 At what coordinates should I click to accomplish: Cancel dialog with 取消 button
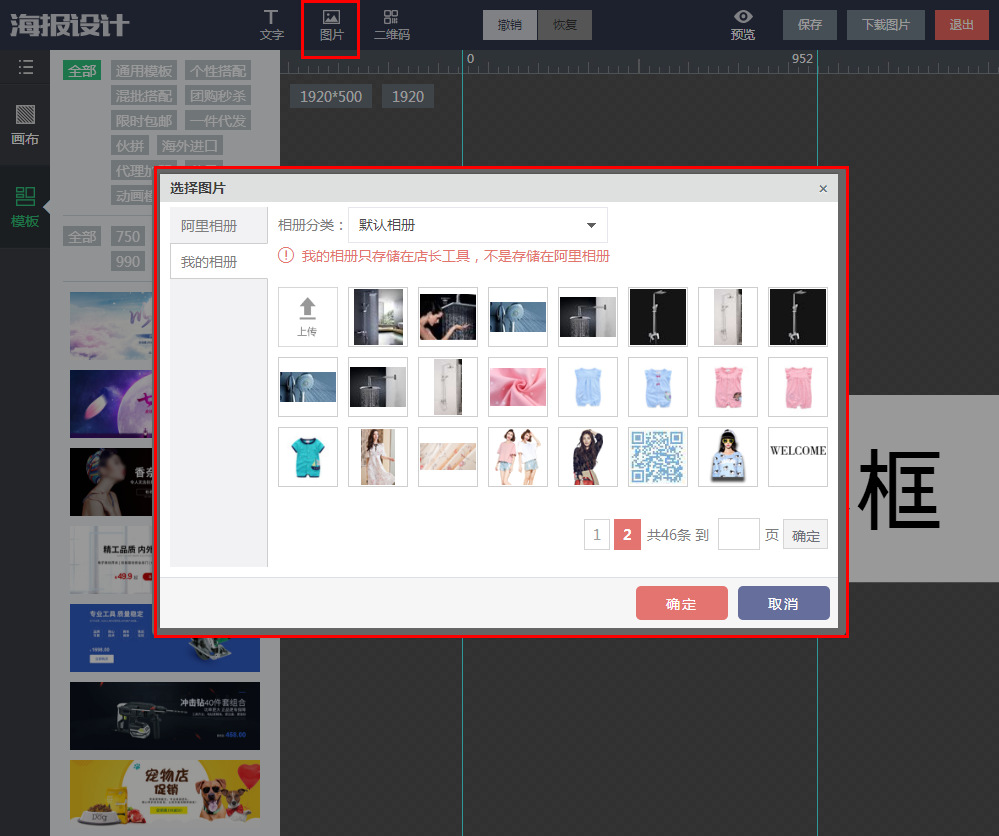coord(784,603)
